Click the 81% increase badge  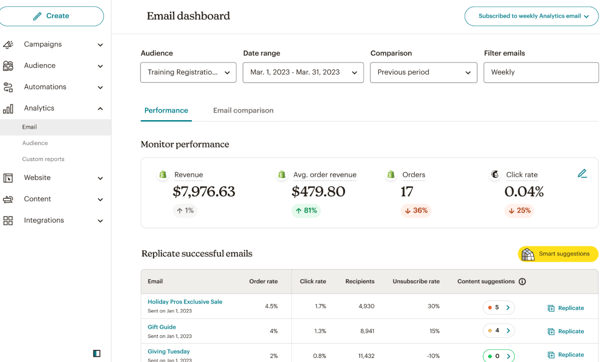[306, 210]
